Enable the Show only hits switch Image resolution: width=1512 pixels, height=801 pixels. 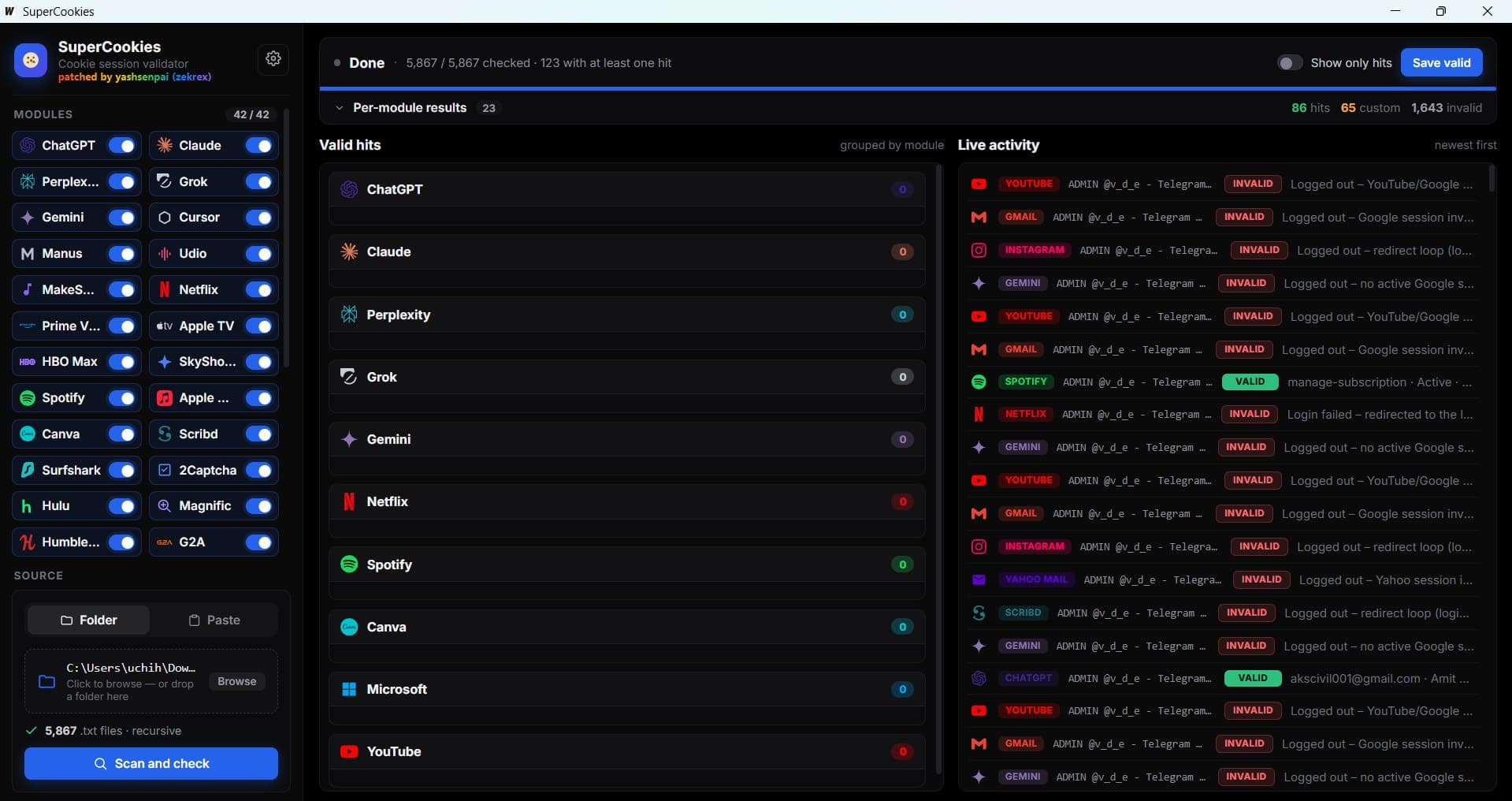click(1290, 63)
